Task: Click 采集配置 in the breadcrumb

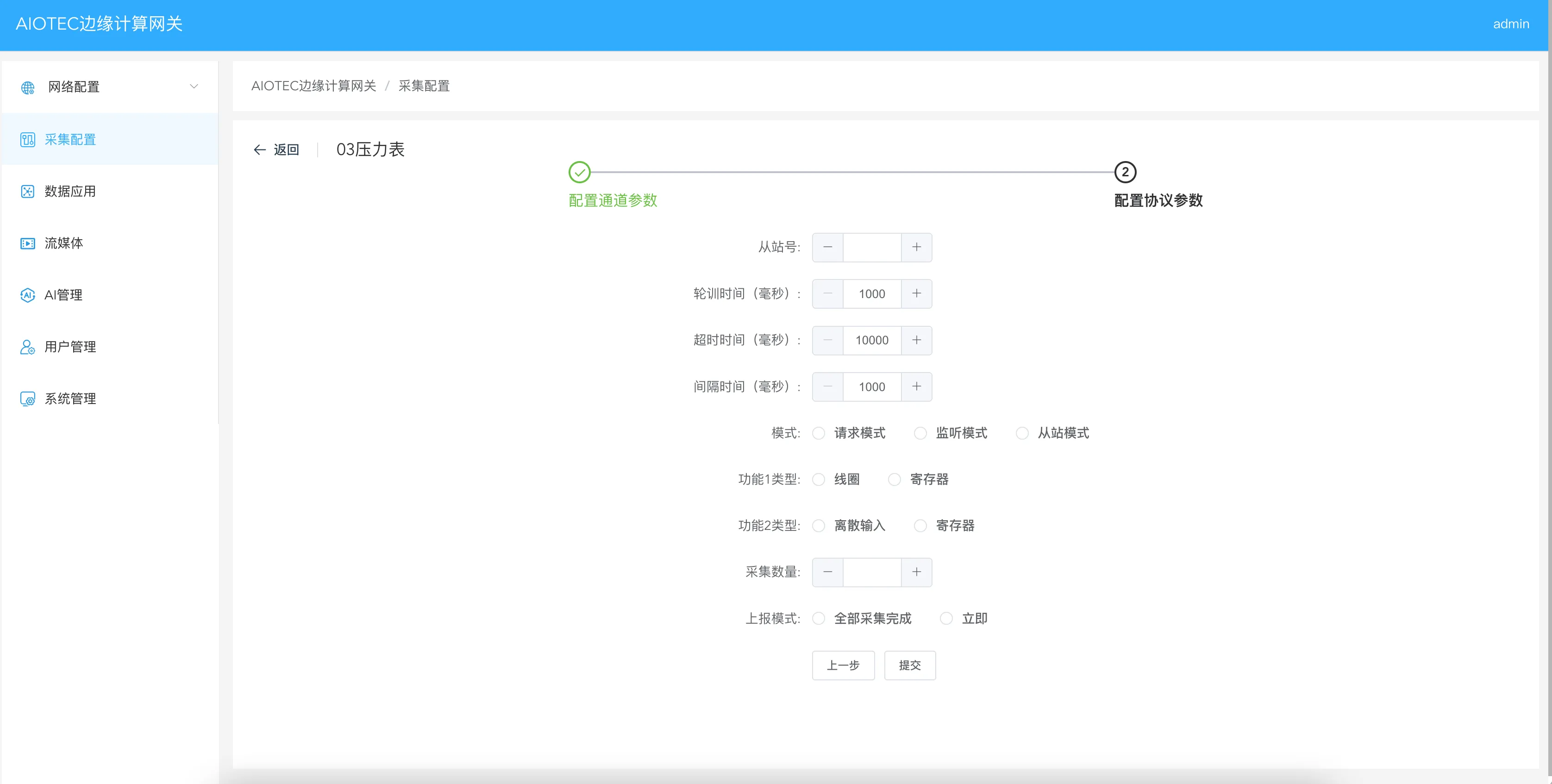Action: point(424,86)
